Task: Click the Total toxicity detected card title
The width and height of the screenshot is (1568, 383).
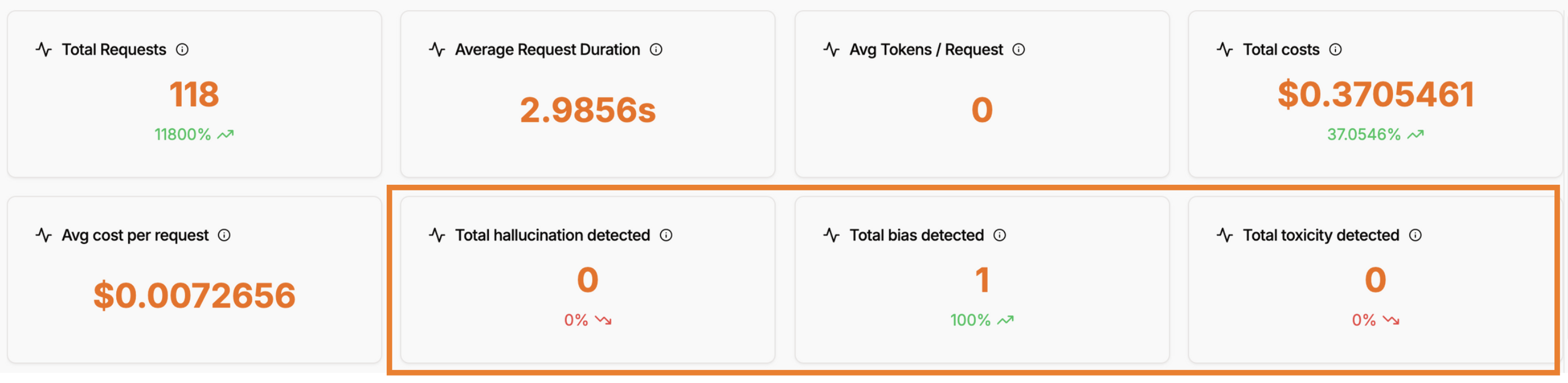Action: tap(1321, 235)
